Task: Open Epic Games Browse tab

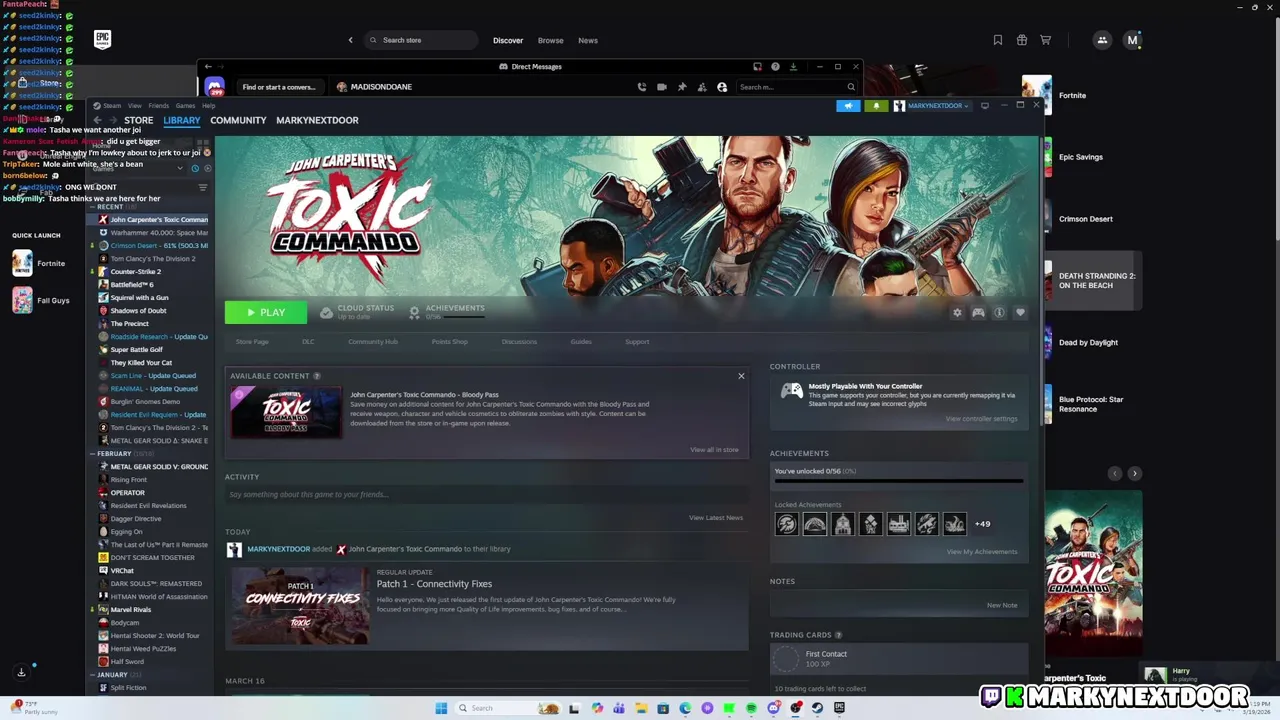Action: [x=551, y=40]
